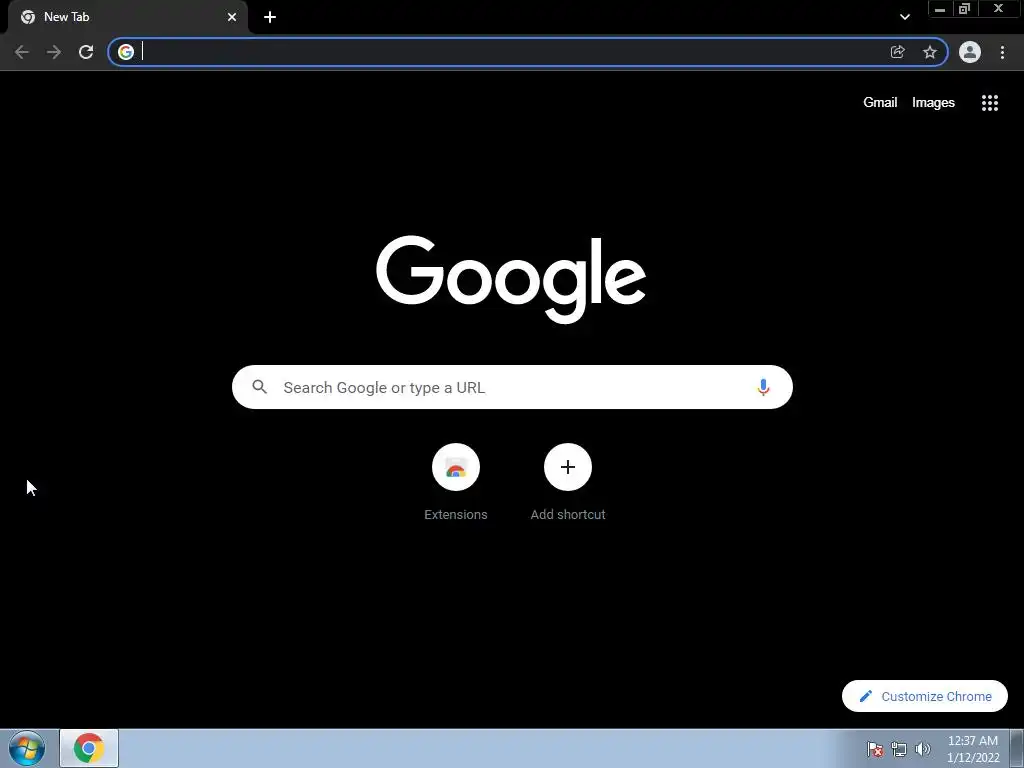This screenshot has height=768, width=1024.
Task: Reload the page with the refresh icon
Action: coord(86,52)
